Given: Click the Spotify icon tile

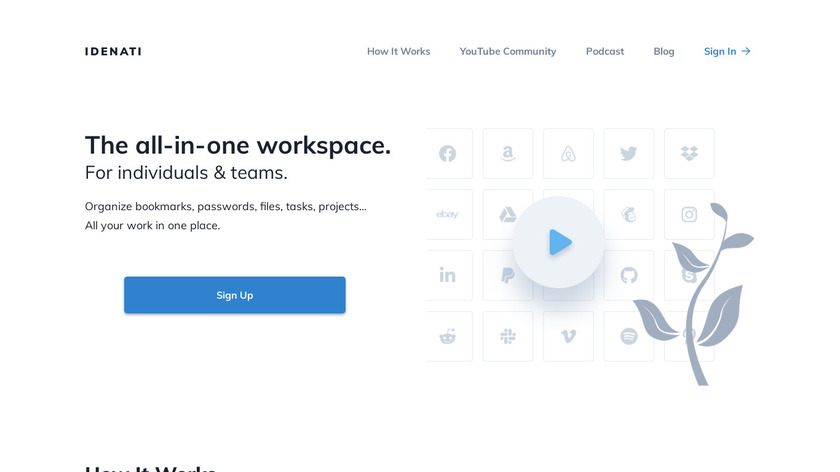Looking at the screenshot, I should tap(629, 336).
